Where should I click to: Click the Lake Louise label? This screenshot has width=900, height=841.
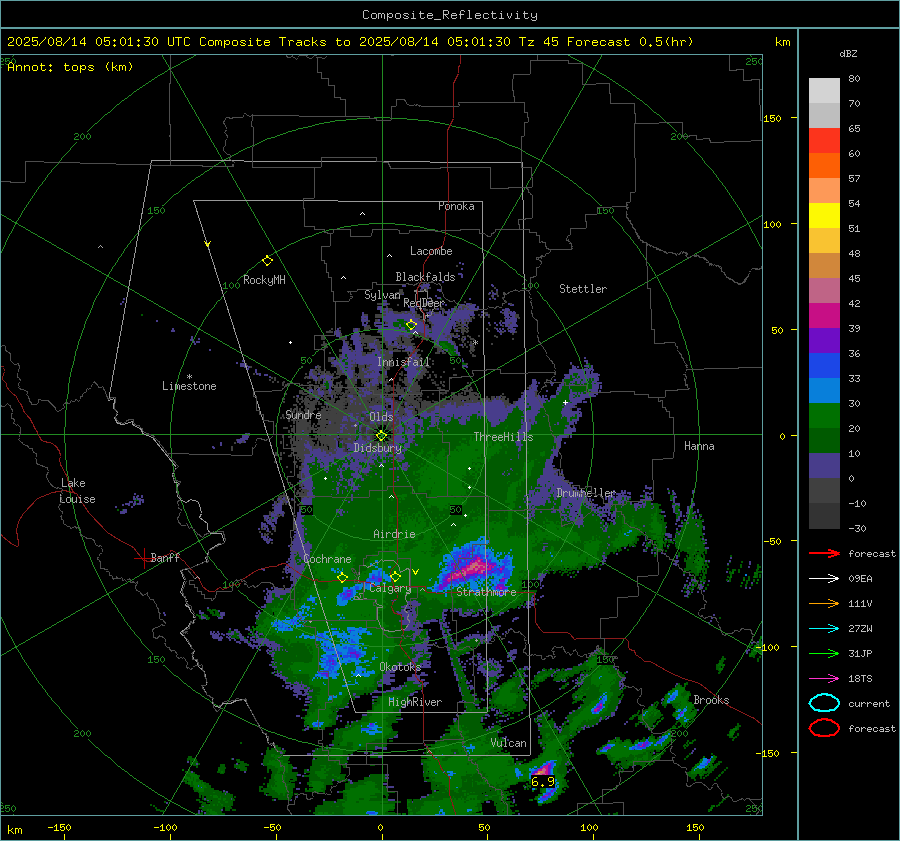(x=77, y=491)
